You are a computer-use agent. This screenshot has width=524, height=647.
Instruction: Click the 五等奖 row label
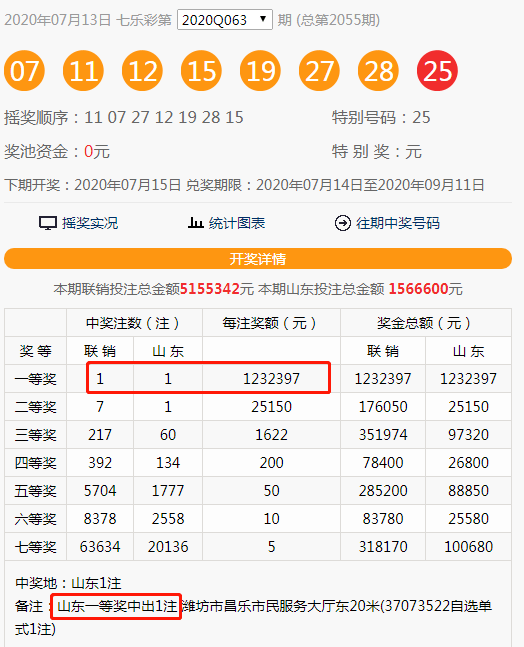click(35, 491)
